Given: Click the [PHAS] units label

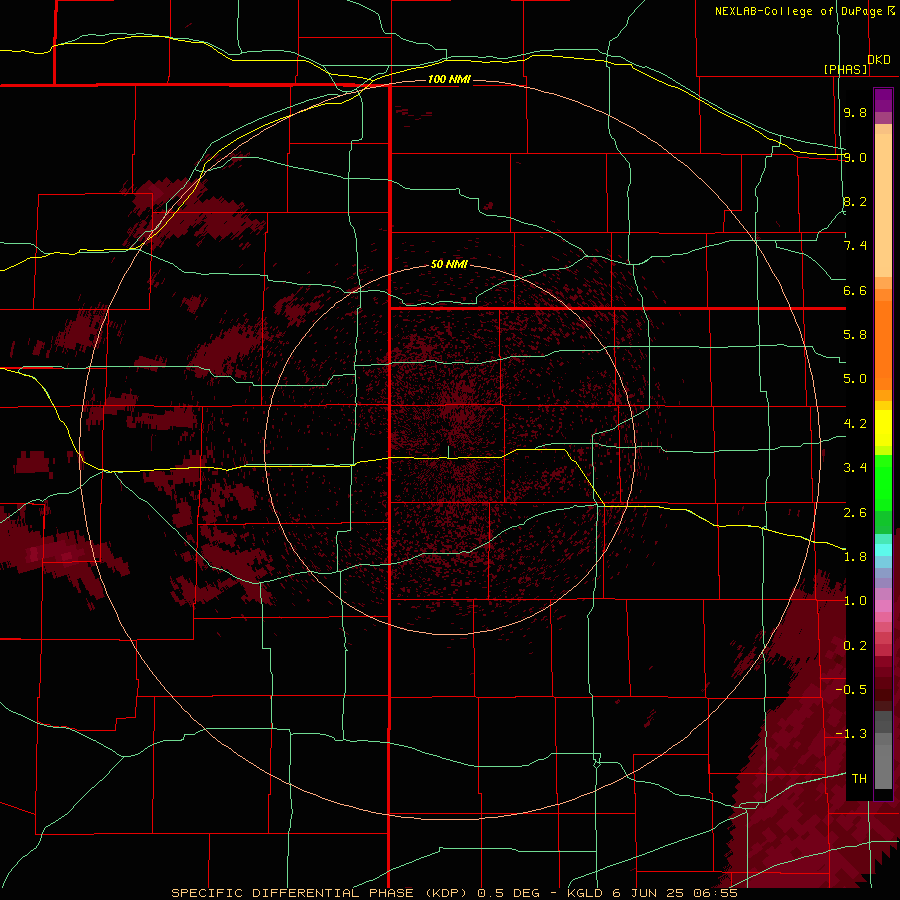Looking at the screenshot, I should click(845, 69).
